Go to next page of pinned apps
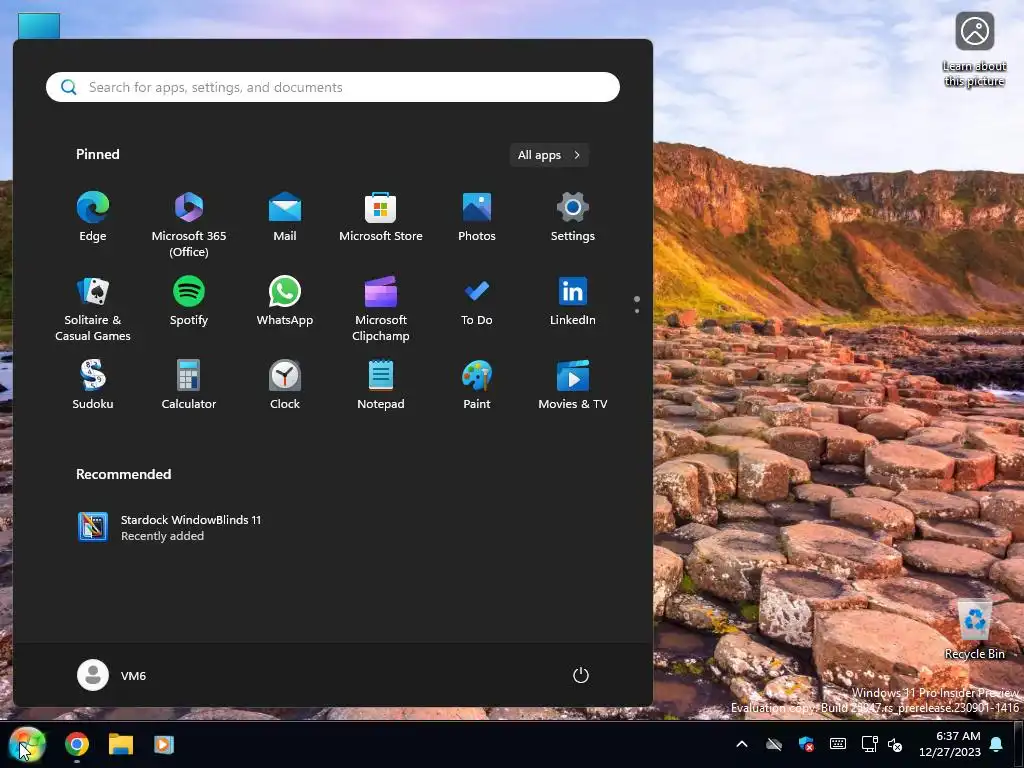Image resolution: width=1024 pixels, height=768 pixels. [637, 311]
